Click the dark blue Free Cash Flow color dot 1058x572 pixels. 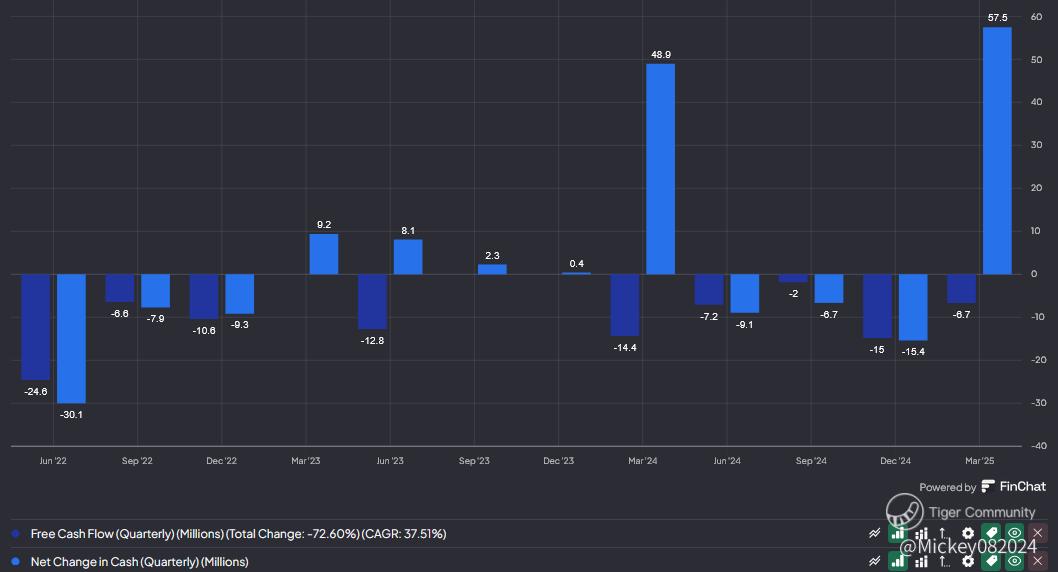tap(15, 534)
